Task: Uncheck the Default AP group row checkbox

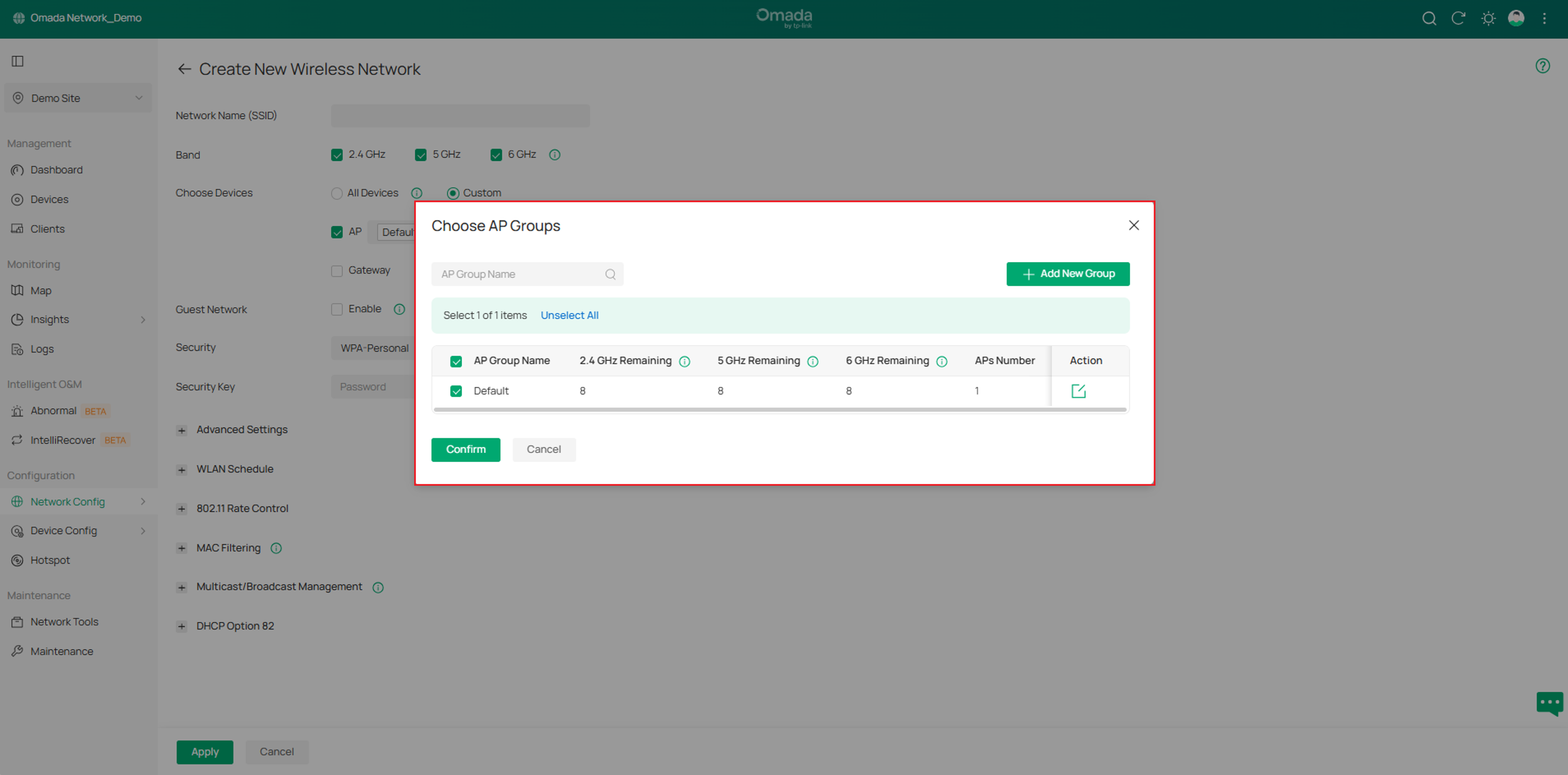Action: pyautogui.click(x=456, y=391)
